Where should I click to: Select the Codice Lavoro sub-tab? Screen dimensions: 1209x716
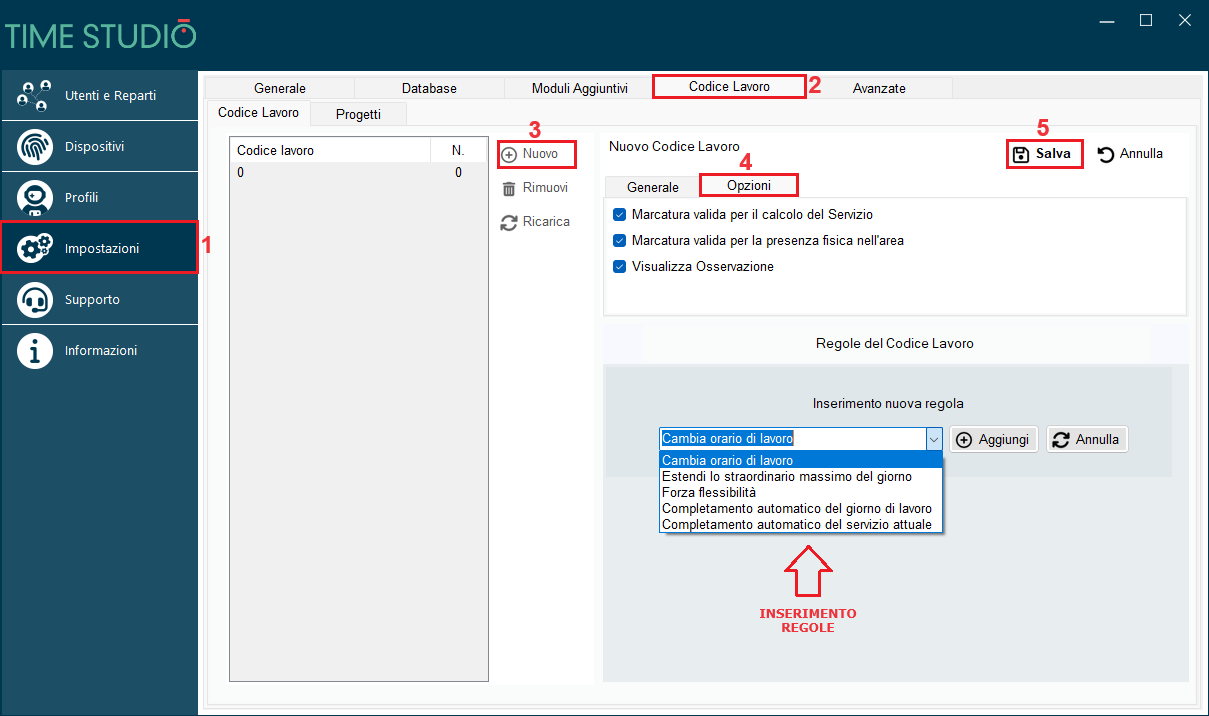point(258,112)
